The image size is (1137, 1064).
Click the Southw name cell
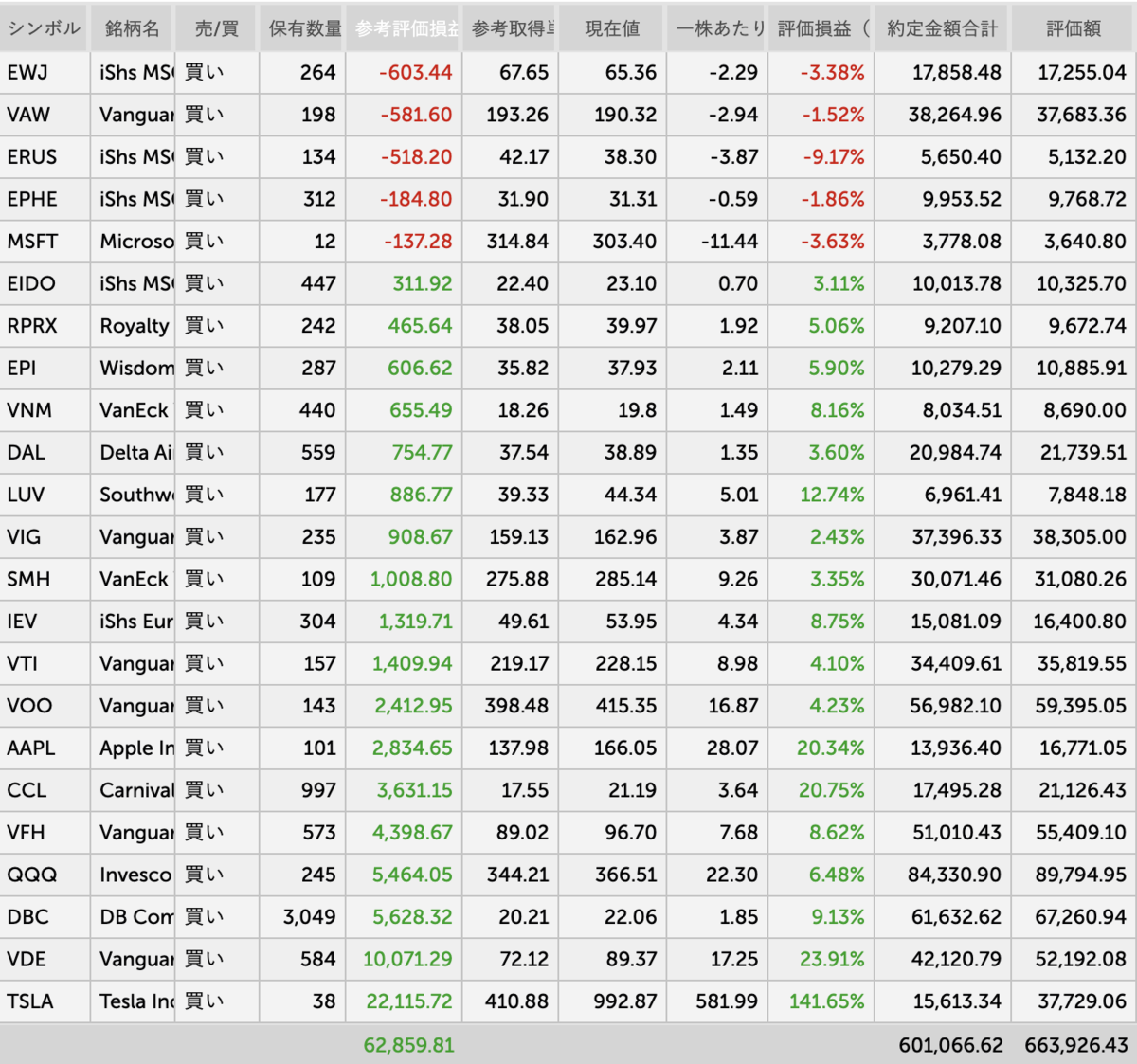point(133,495)
